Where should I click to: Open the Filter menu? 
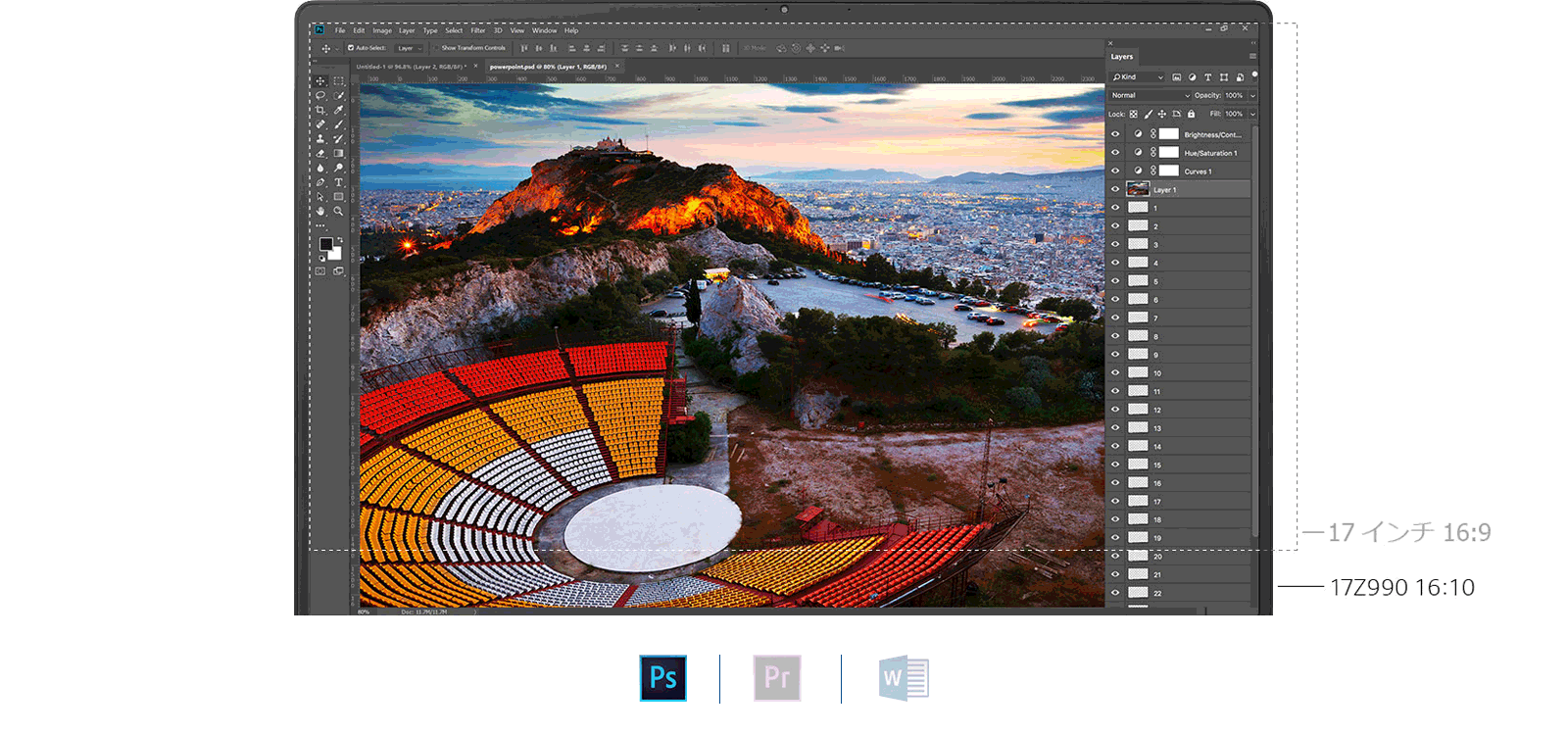[x=478, y=30]
